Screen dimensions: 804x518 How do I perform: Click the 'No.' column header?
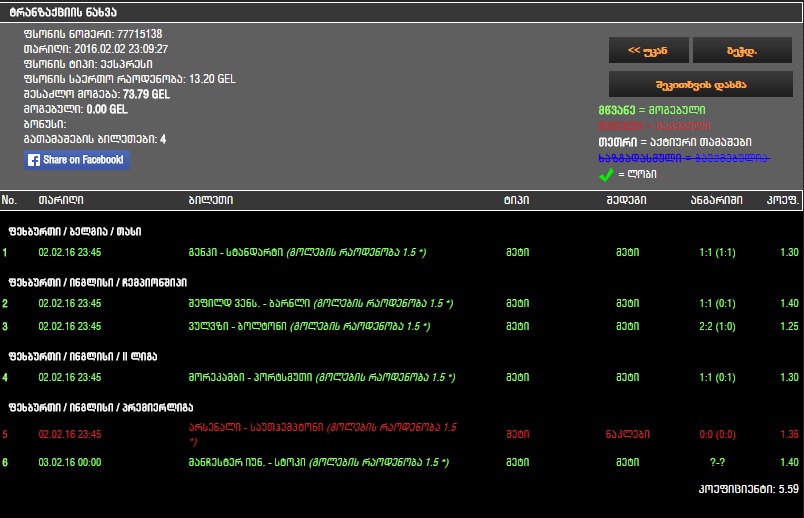(x=9, y=200)
